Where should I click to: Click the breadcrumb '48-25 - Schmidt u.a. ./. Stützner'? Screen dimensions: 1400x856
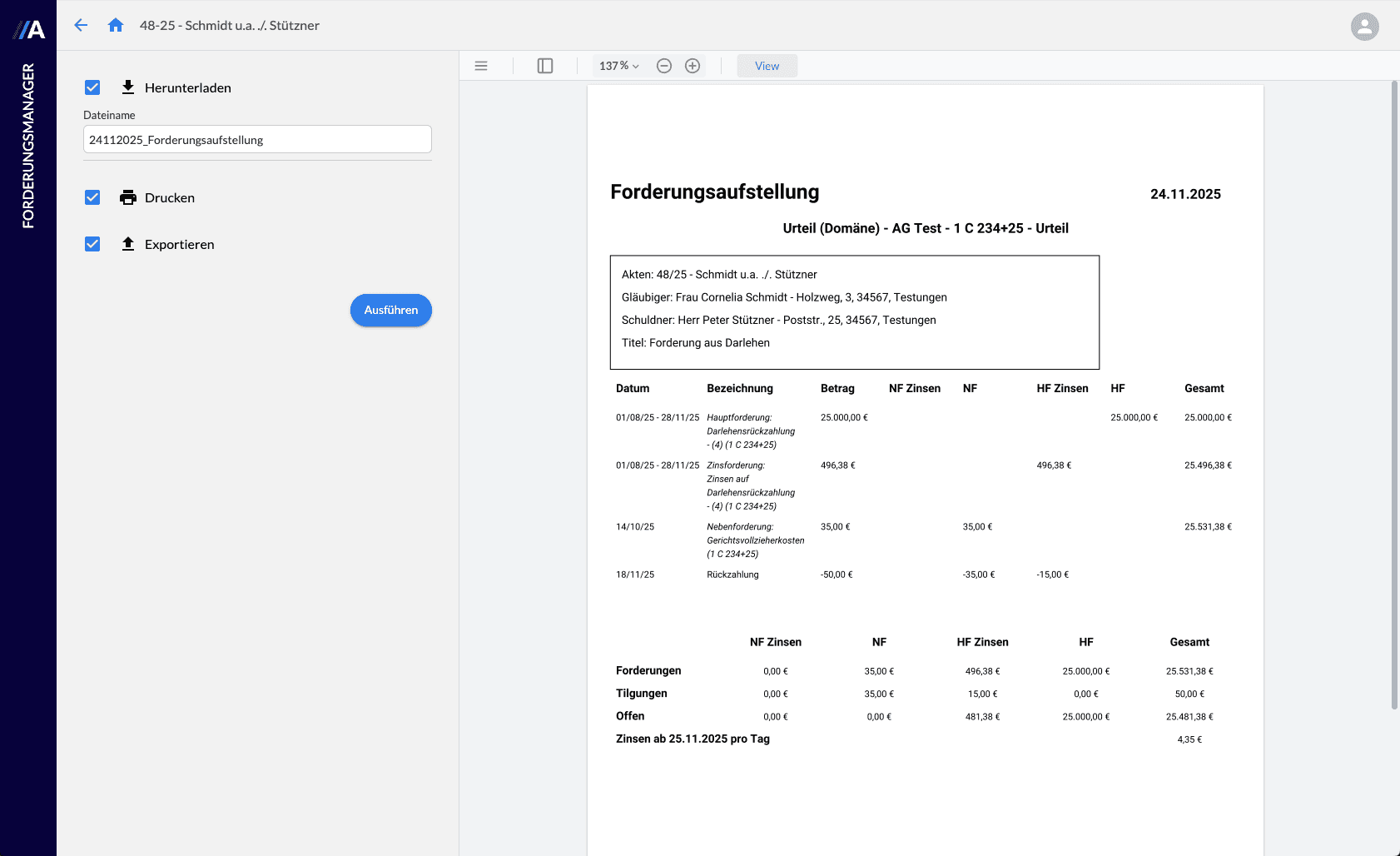click(x=230, y=25)
